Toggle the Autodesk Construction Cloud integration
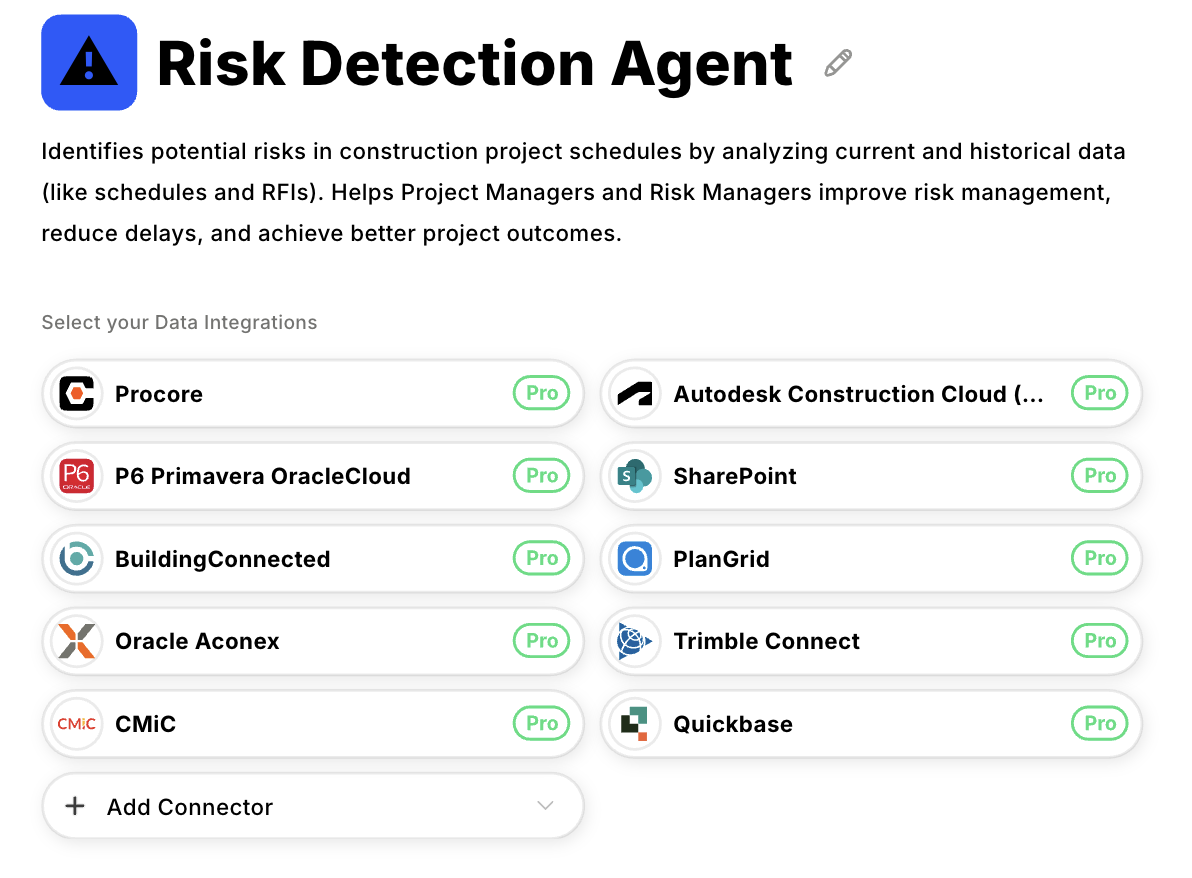This screenshot has height=878, width=1192. 869,393
